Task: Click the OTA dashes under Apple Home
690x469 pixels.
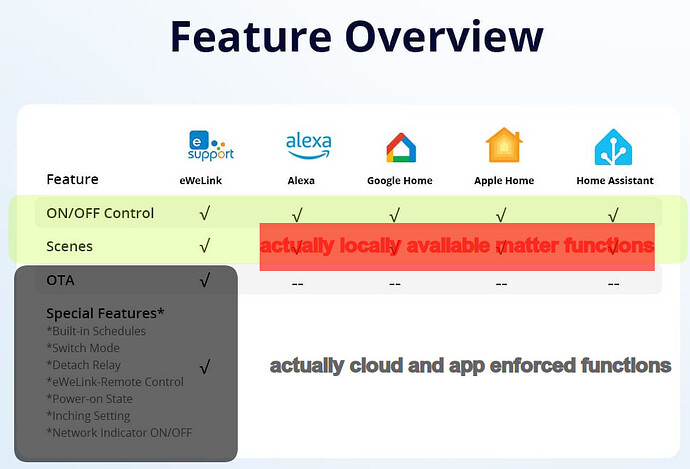Action: tap(501, 284)
